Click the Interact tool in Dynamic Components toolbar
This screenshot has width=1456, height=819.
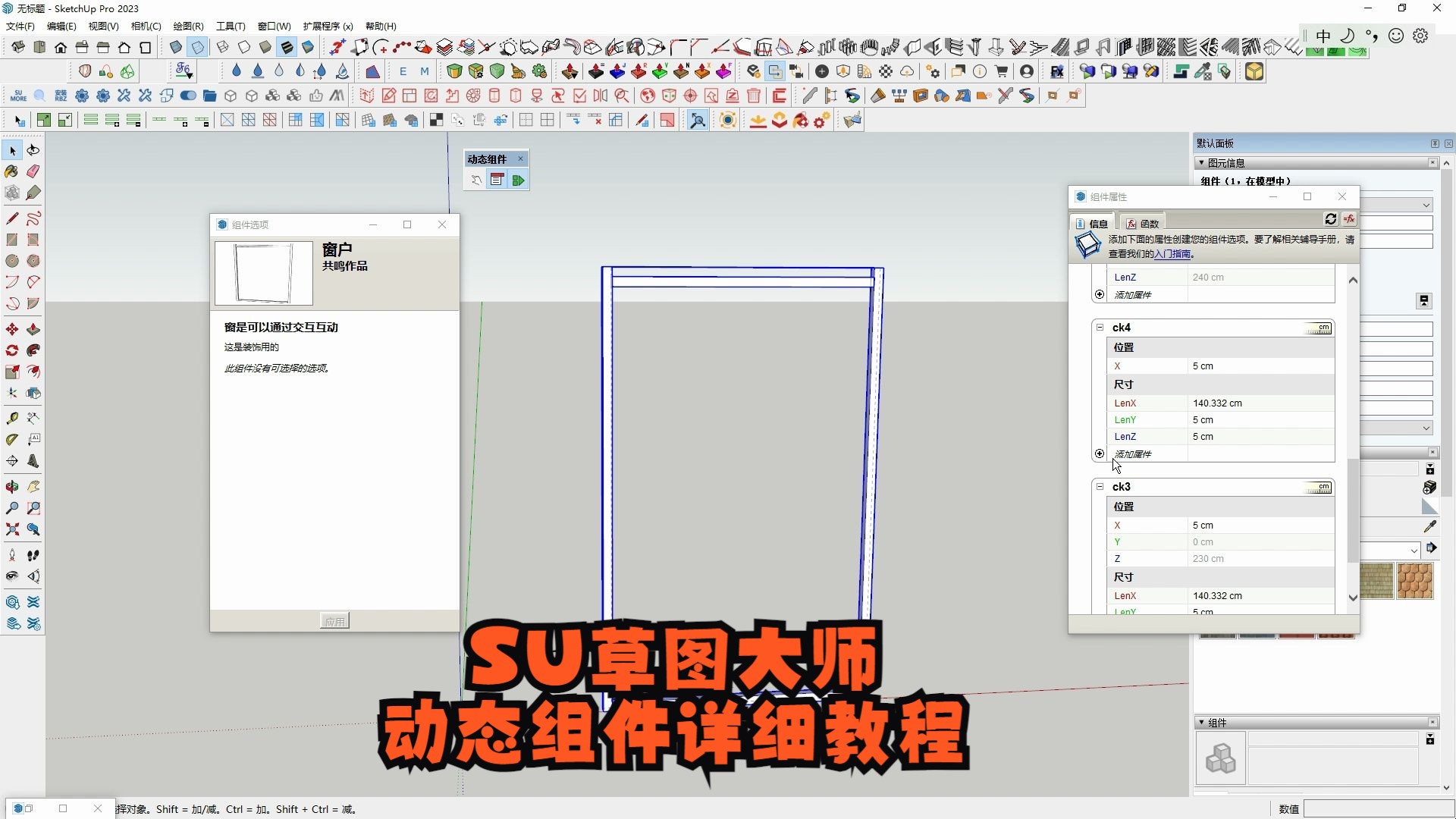476,180
